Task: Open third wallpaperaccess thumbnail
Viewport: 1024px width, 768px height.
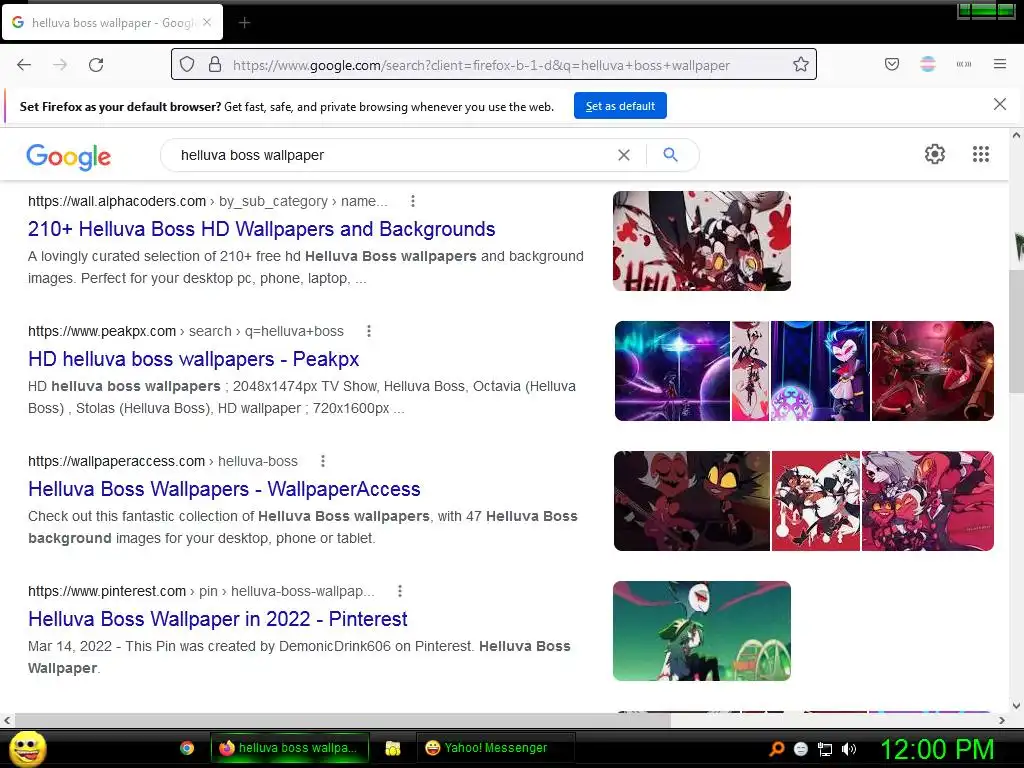Action: click(x=927, y=501)
